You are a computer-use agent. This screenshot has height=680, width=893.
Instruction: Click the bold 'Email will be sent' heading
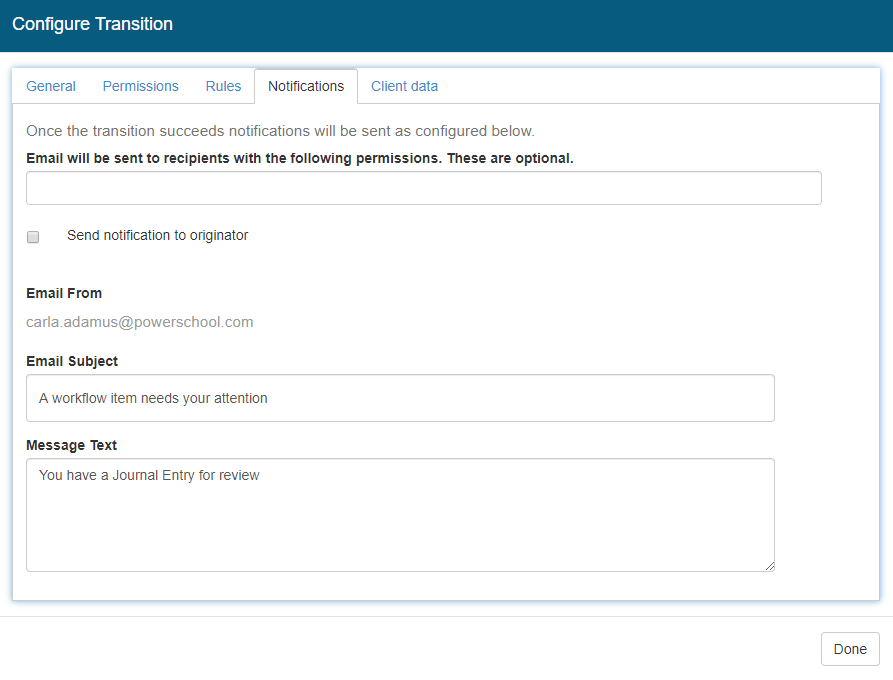[299, 158]
